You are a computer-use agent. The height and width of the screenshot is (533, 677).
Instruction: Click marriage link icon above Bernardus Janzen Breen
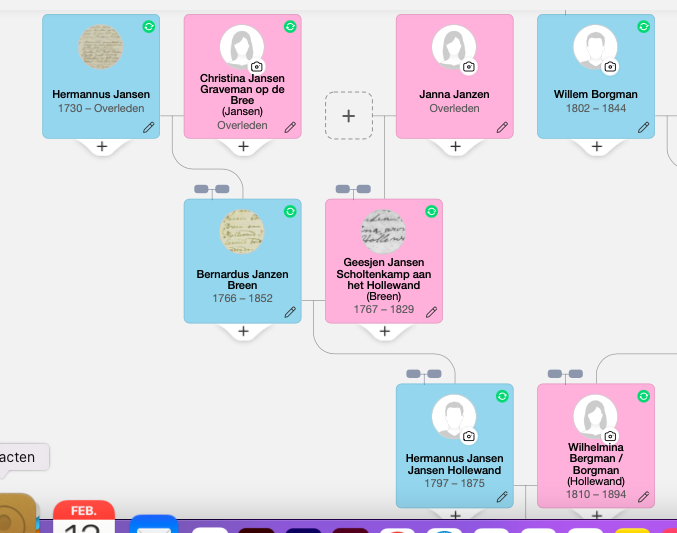[212, 189]
